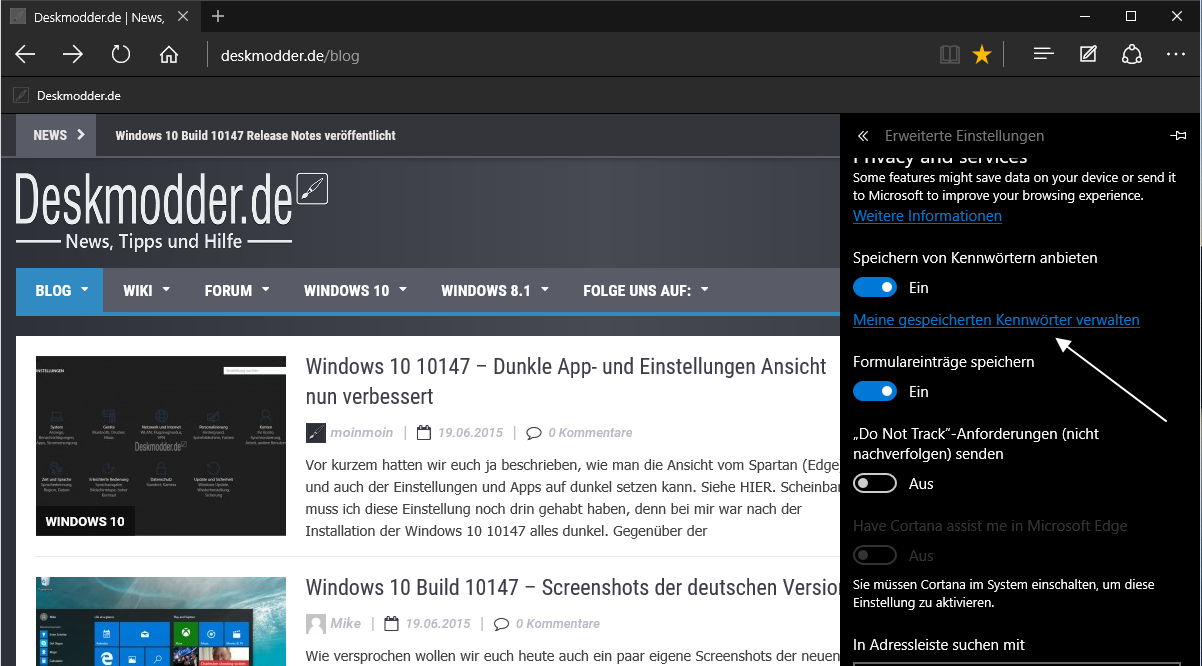Expand the WIKI dropdown
Screen dimensions: 1202x666
click(146, 291)
